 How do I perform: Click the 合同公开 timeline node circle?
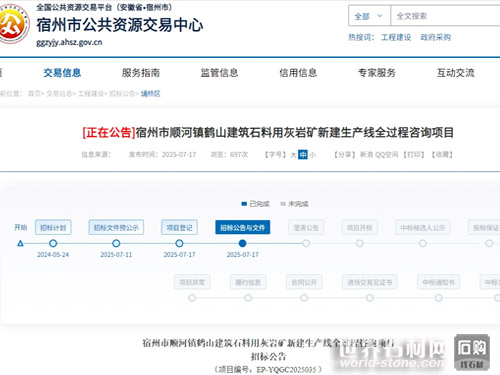(304, 298)
